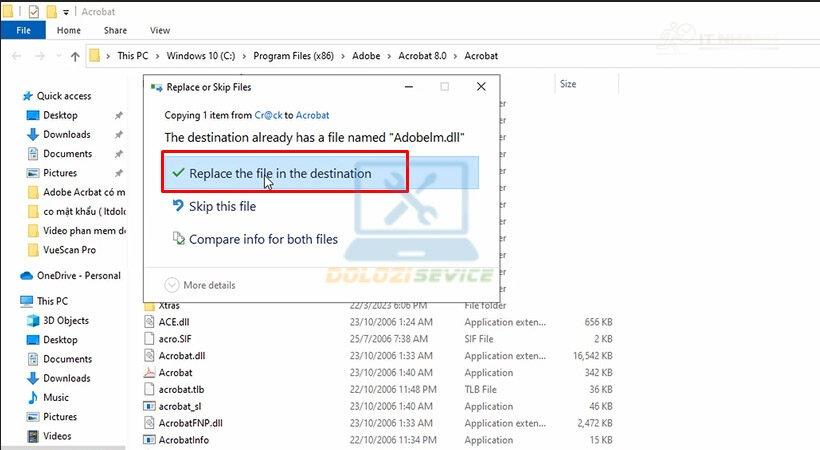820x450 pixels.
Task: Switch to the Home ribbon tab
Action: [69, 30]
